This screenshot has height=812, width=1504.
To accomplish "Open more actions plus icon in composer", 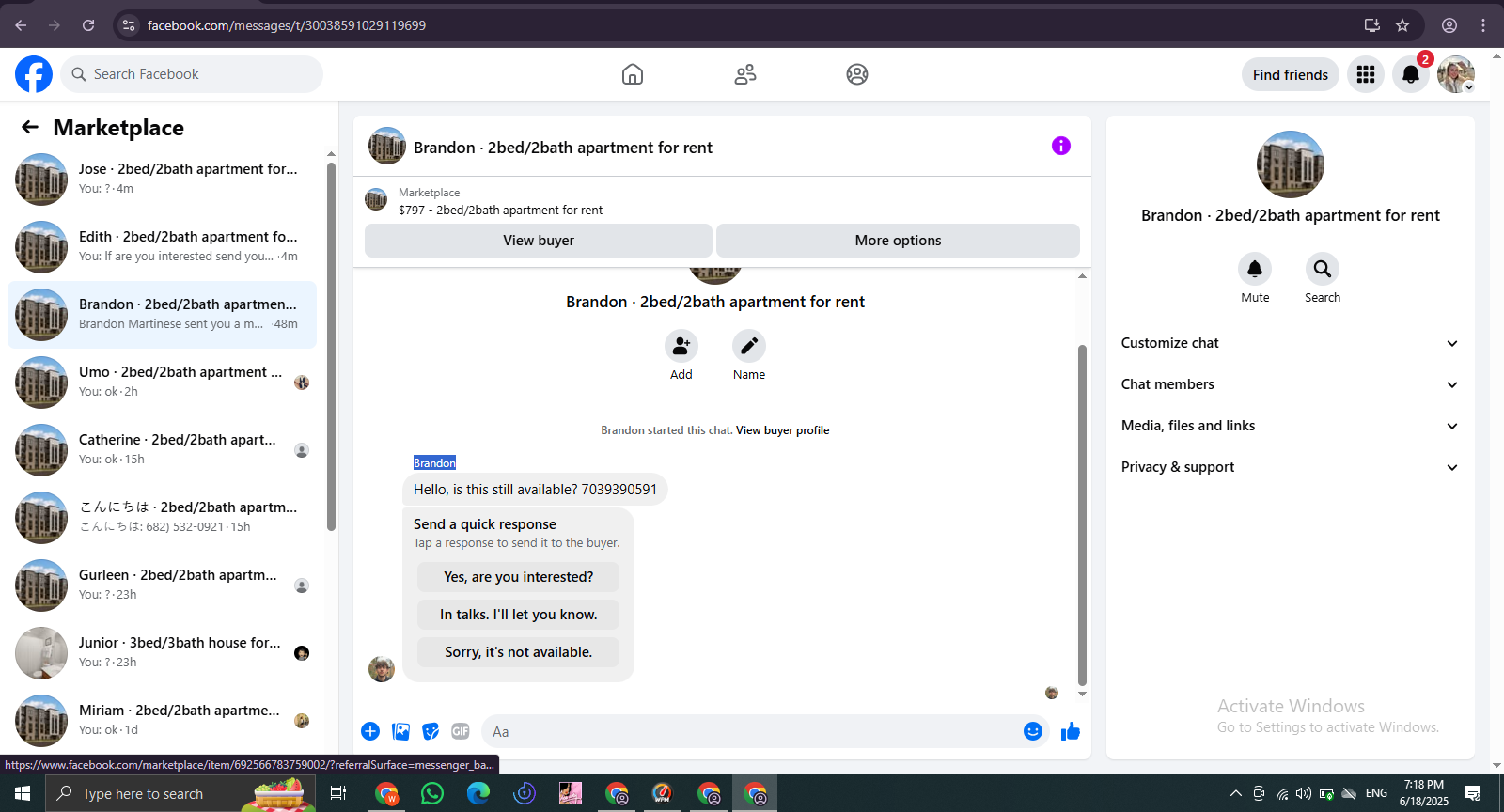I will (x=370, y=731).
